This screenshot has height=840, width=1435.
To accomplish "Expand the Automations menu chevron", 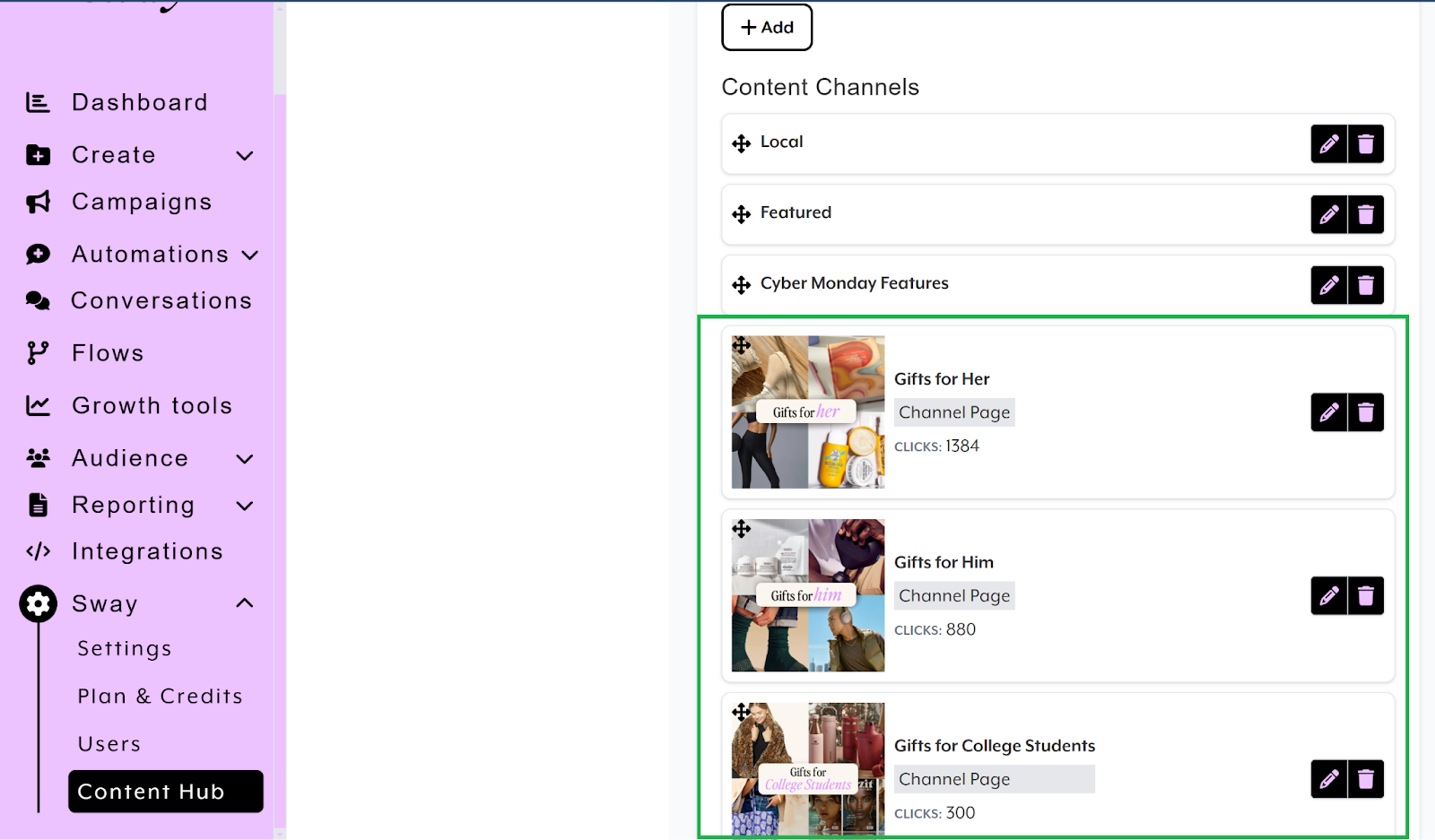I will pyautogui.click(x=250, y=255).
